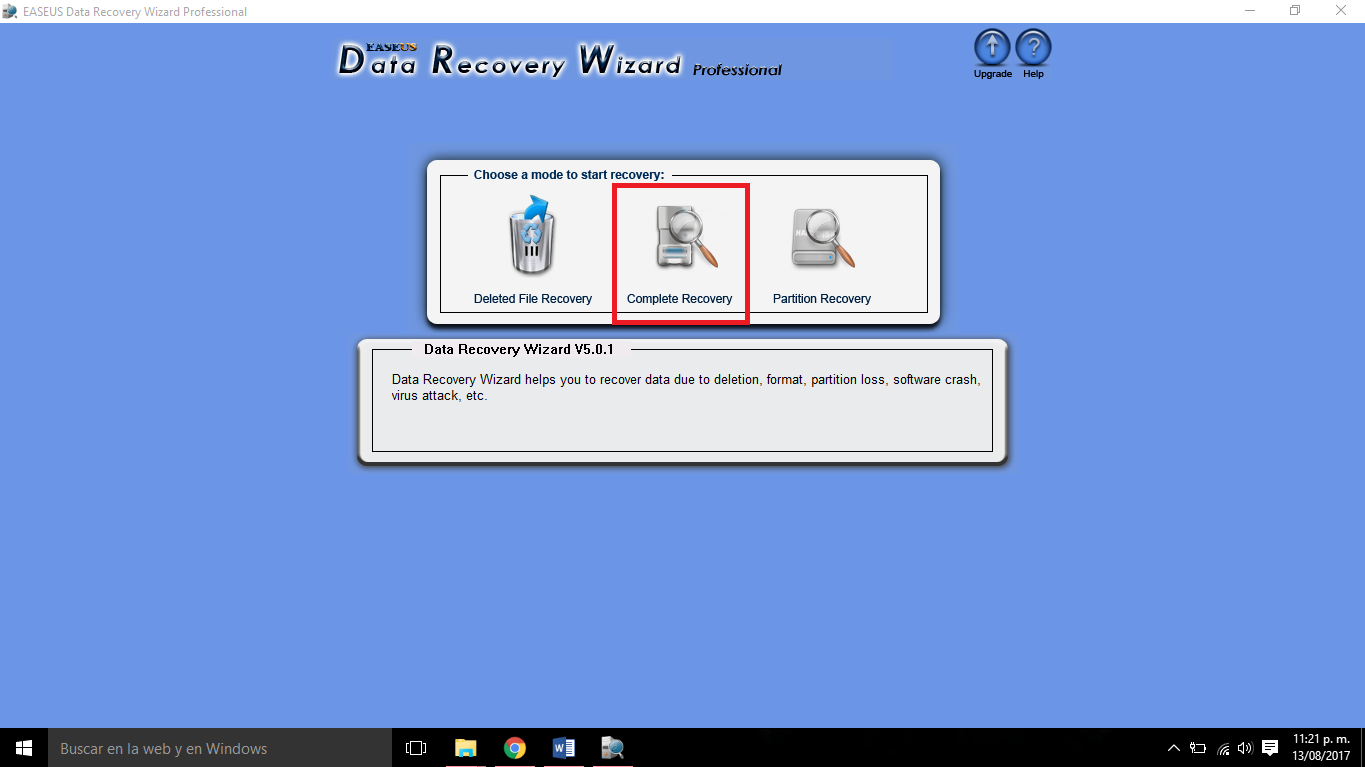Click the Buscar en la web search box
Image resolution: width=1365 pixels, height=767 pixels.
coord(220,748)
